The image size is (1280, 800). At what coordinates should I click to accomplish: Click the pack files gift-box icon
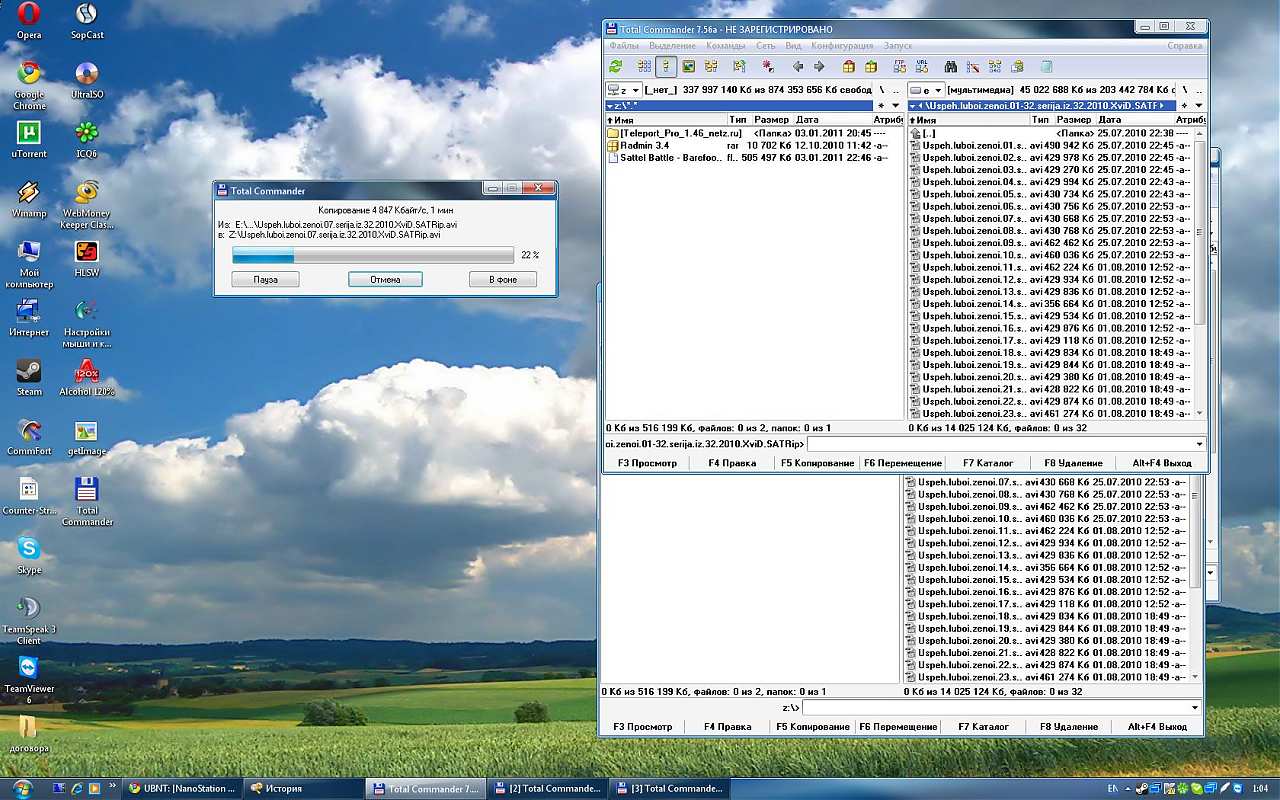tap(848, 67)
